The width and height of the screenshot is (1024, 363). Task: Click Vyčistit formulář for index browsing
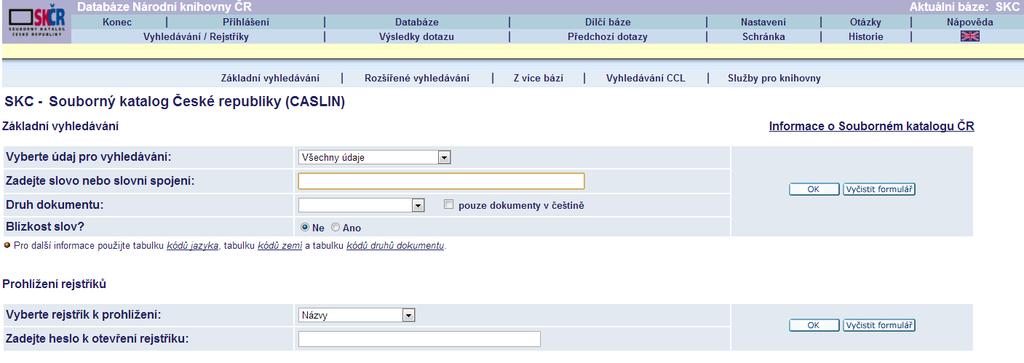pos(879,325)
